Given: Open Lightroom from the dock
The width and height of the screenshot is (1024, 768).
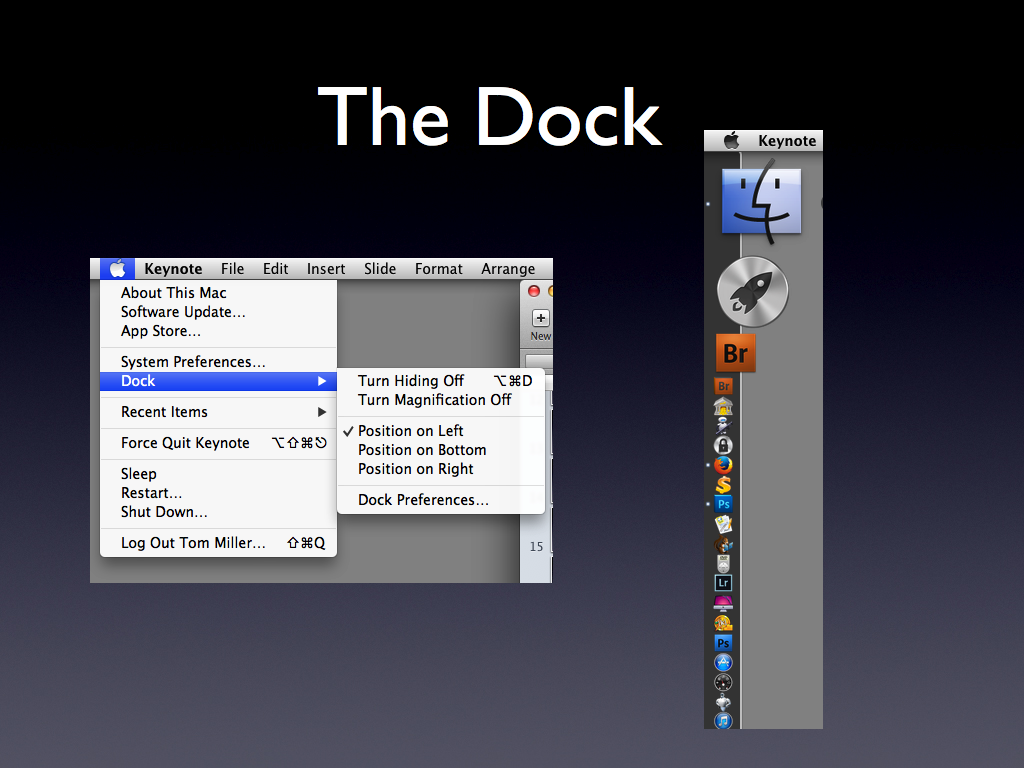Looking at the screenshot, I should [x=723, y=583].
